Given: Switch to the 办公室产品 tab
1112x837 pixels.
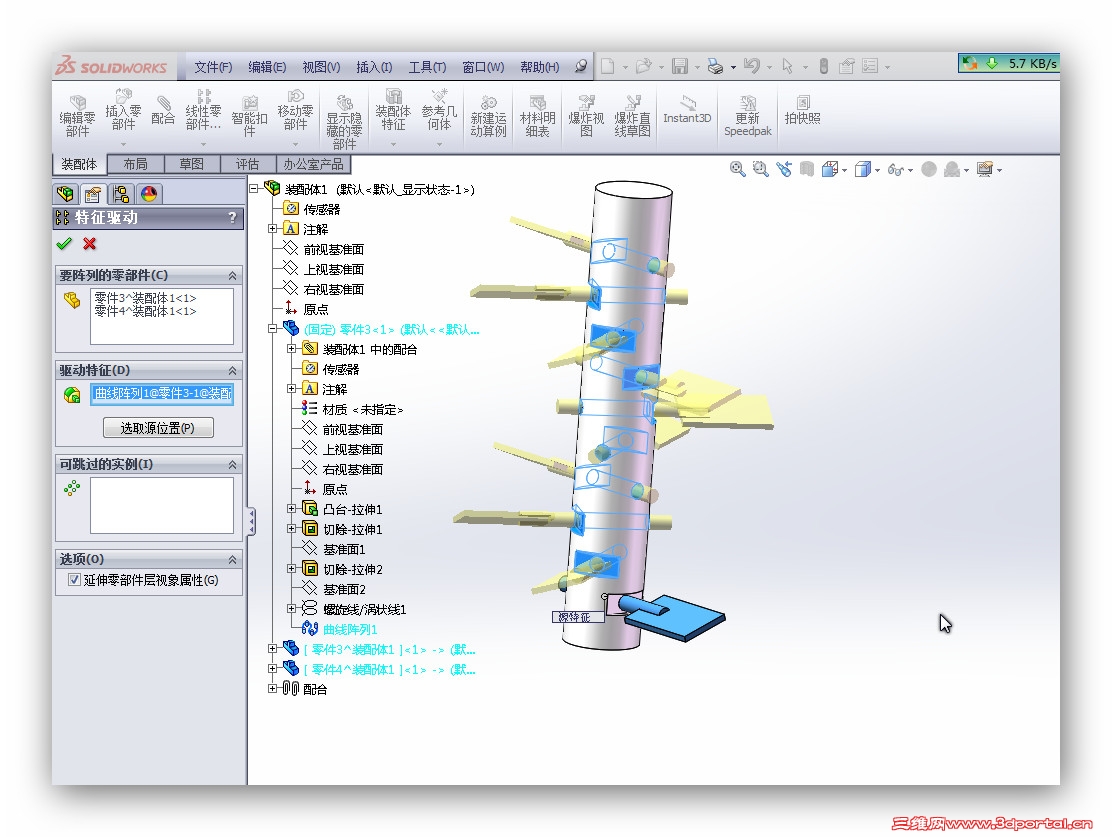Looking at the screenshot, I should [313, 165].
